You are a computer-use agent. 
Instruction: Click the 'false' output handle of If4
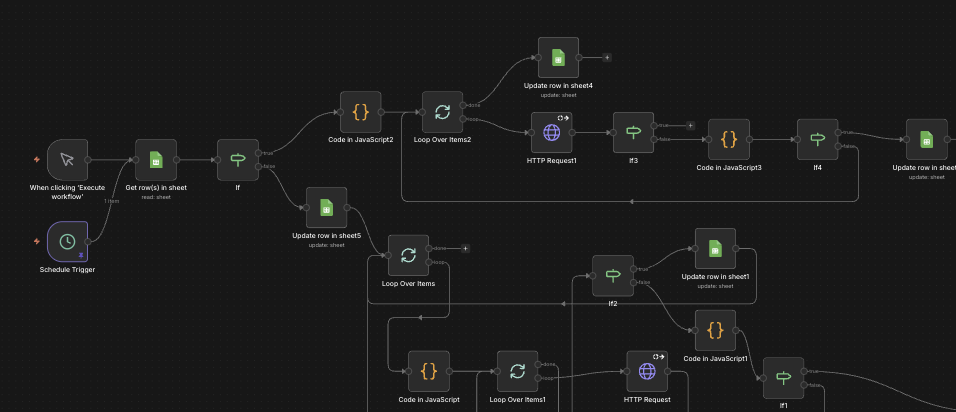tap(838, 146)
